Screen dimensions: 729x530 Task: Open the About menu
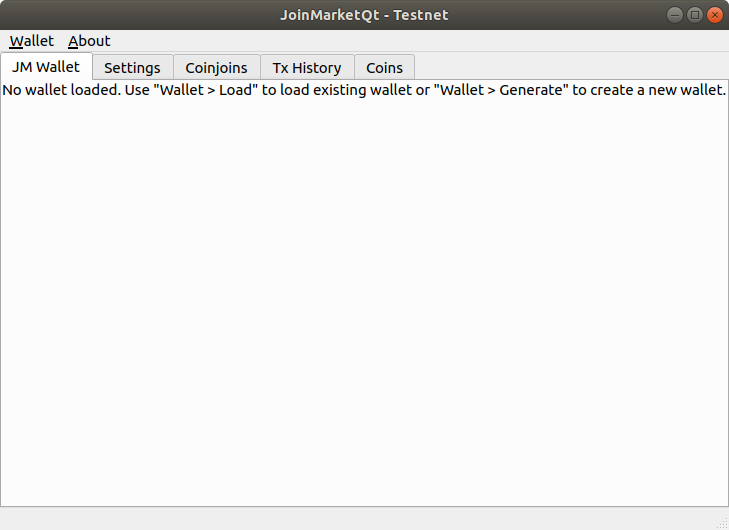[89, 41]
